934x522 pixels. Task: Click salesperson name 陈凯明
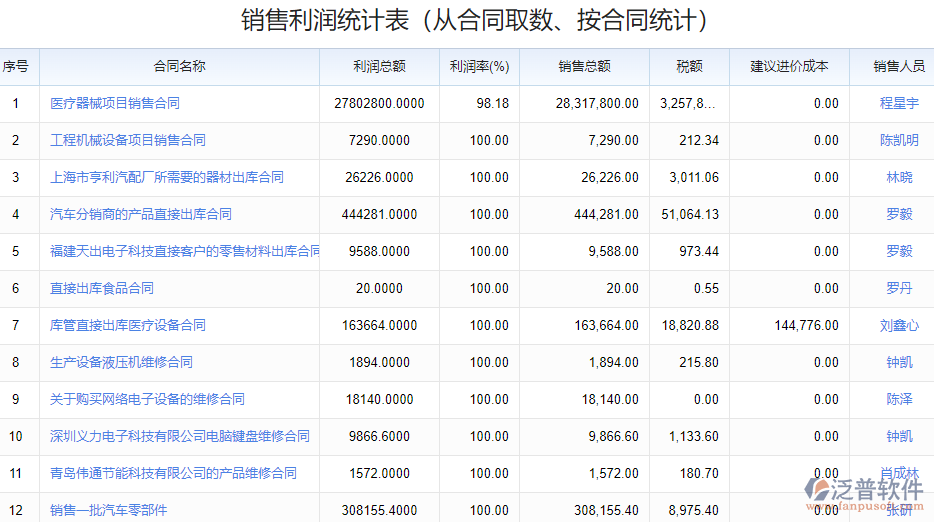click(x=899, y=140)
